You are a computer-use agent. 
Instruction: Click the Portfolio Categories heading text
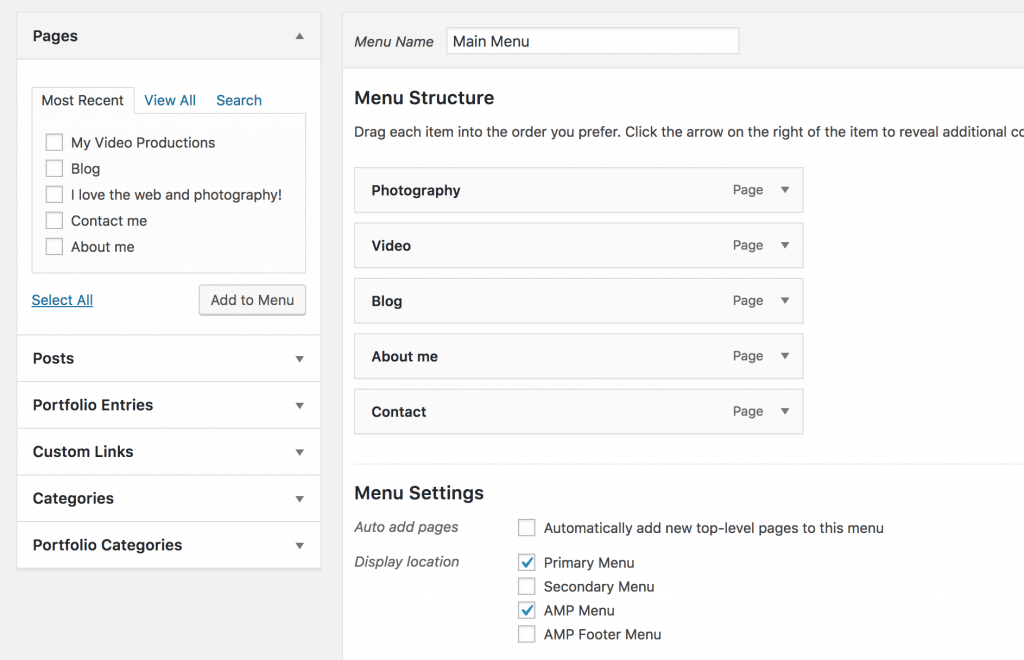108,545
